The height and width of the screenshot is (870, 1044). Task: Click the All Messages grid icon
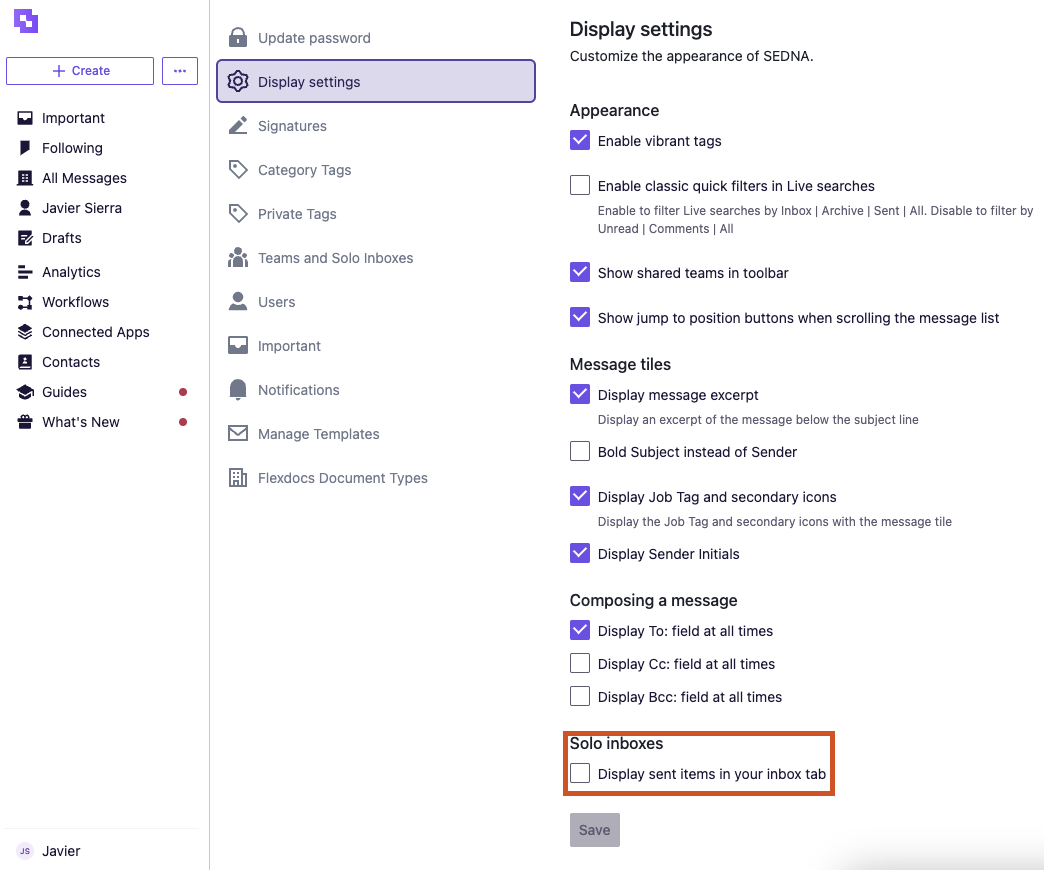point(25,178)
